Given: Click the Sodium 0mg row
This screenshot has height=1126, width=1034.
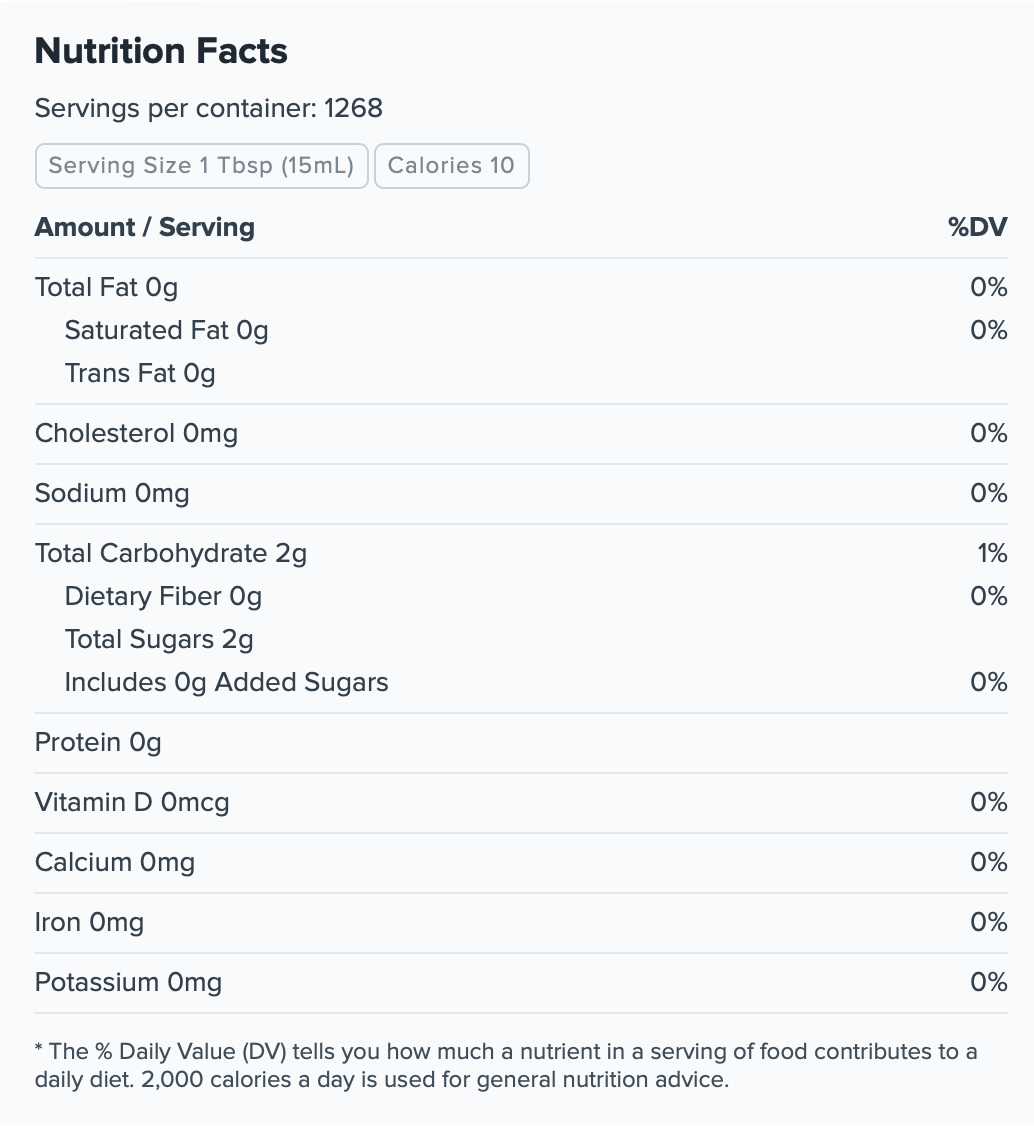Looking at the screenshot, I should (x=521, y=494).
